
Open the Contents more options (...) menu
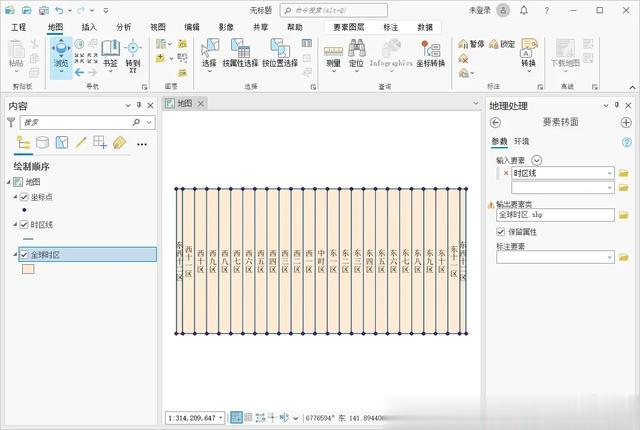pyautogui.click(x=142, y=144)
